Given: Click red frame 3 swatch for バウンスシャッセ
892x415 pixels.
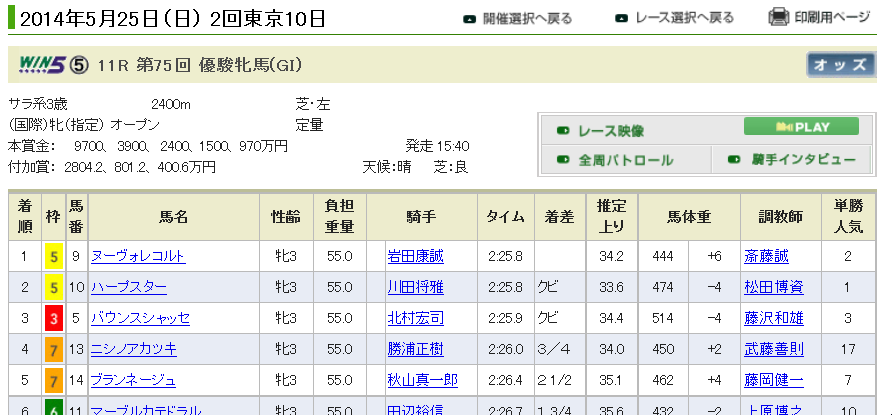Looking at the screenshot, I should point(53,318).
